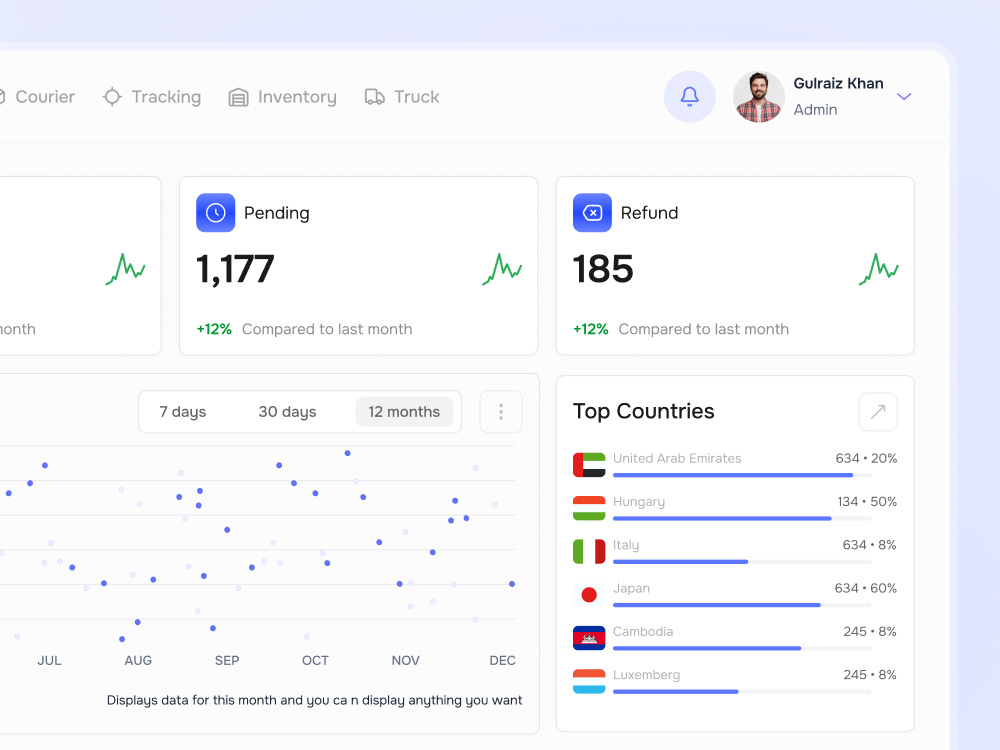Open the Inventory menu item

pyautogui.click(x=297, y=97)
